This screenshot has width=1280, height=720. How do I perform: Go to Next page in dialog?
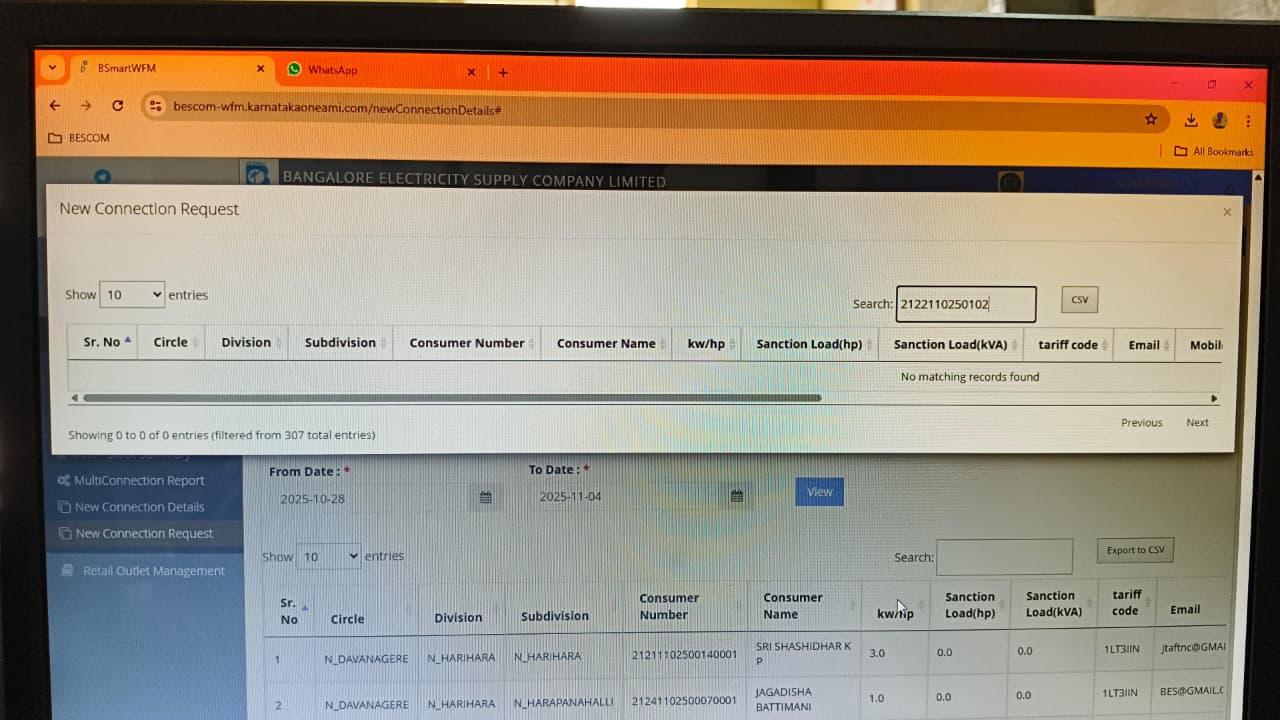(x=1197, y=423)
